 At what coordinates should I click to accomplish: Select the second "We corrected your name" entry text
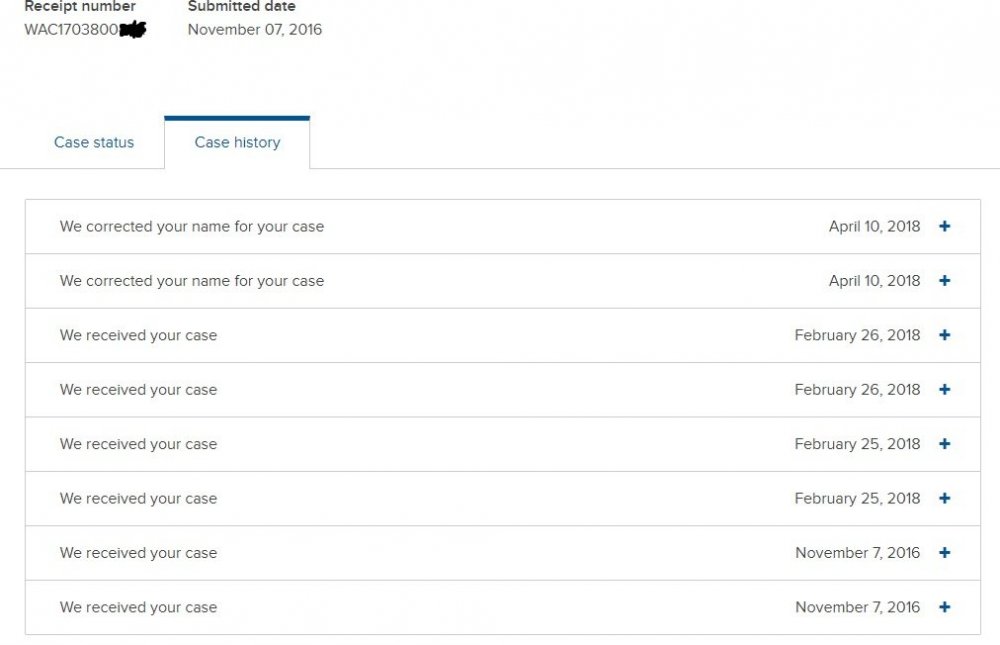[192, 281]
